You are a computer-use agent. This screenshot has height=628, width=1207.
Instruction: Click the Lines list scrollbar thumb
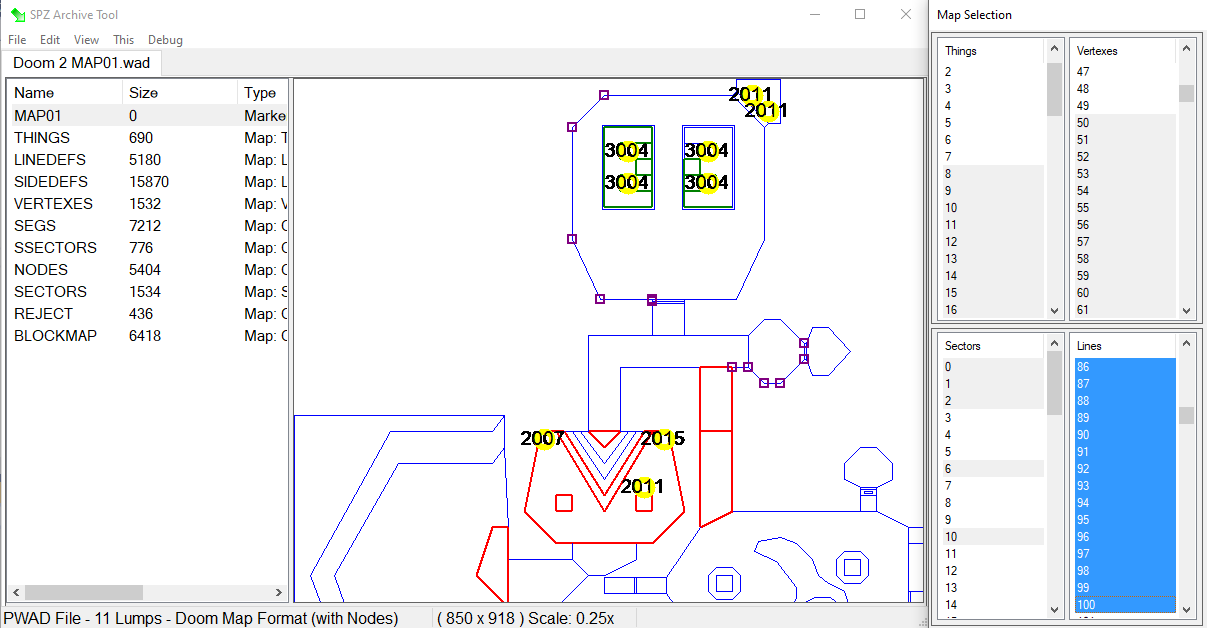[1186, 415]
